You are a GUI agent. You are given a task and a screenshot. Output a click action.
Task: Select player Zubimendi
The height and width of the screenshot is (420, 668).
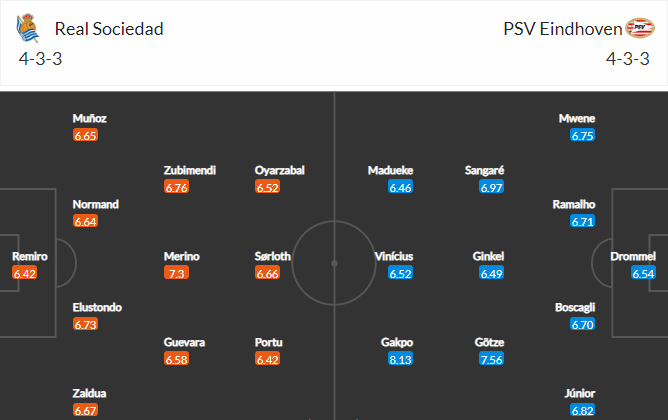[x=190, y=170]
